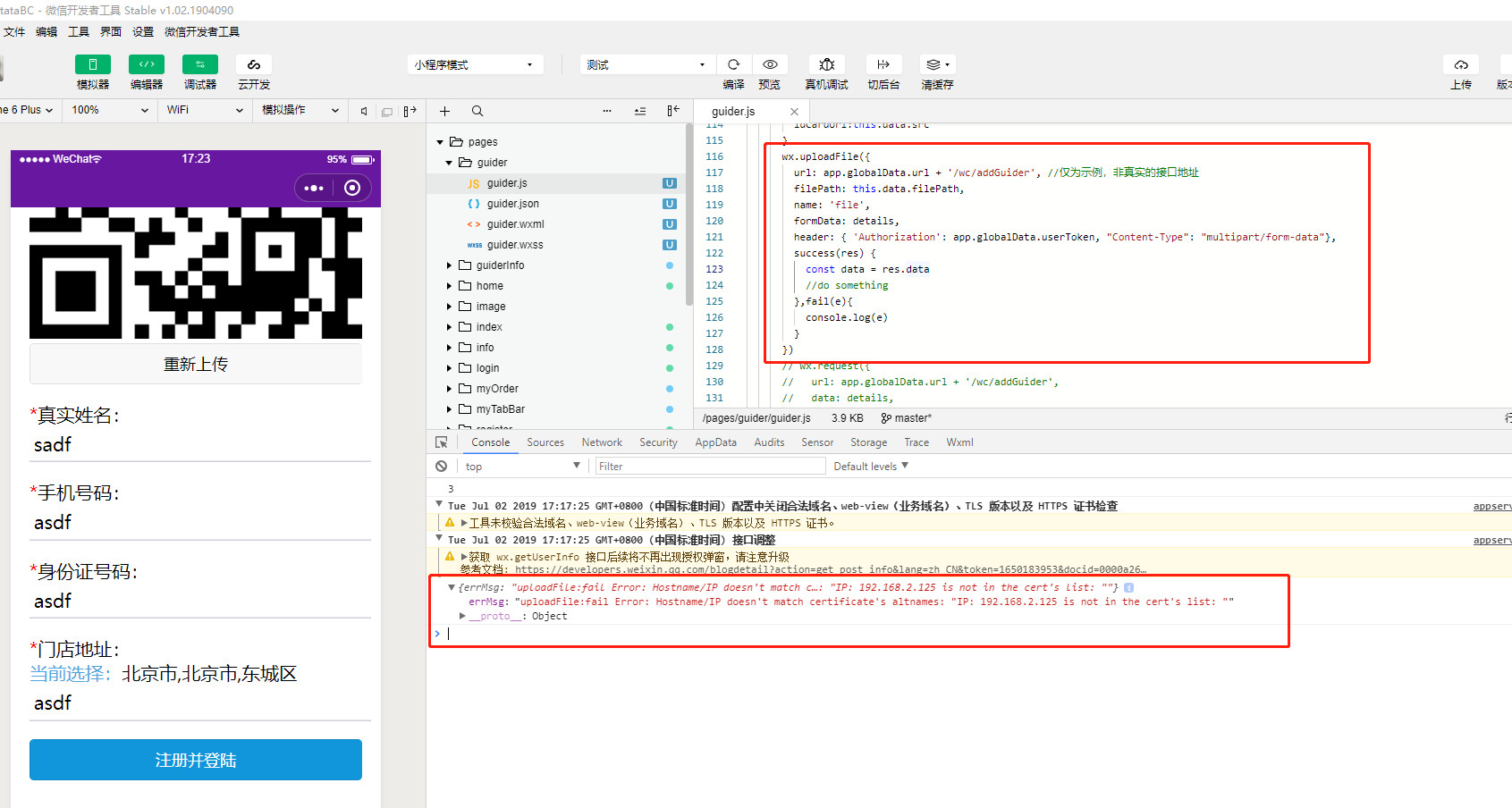Toggle the debugger panel button

[x=200, y=64]
